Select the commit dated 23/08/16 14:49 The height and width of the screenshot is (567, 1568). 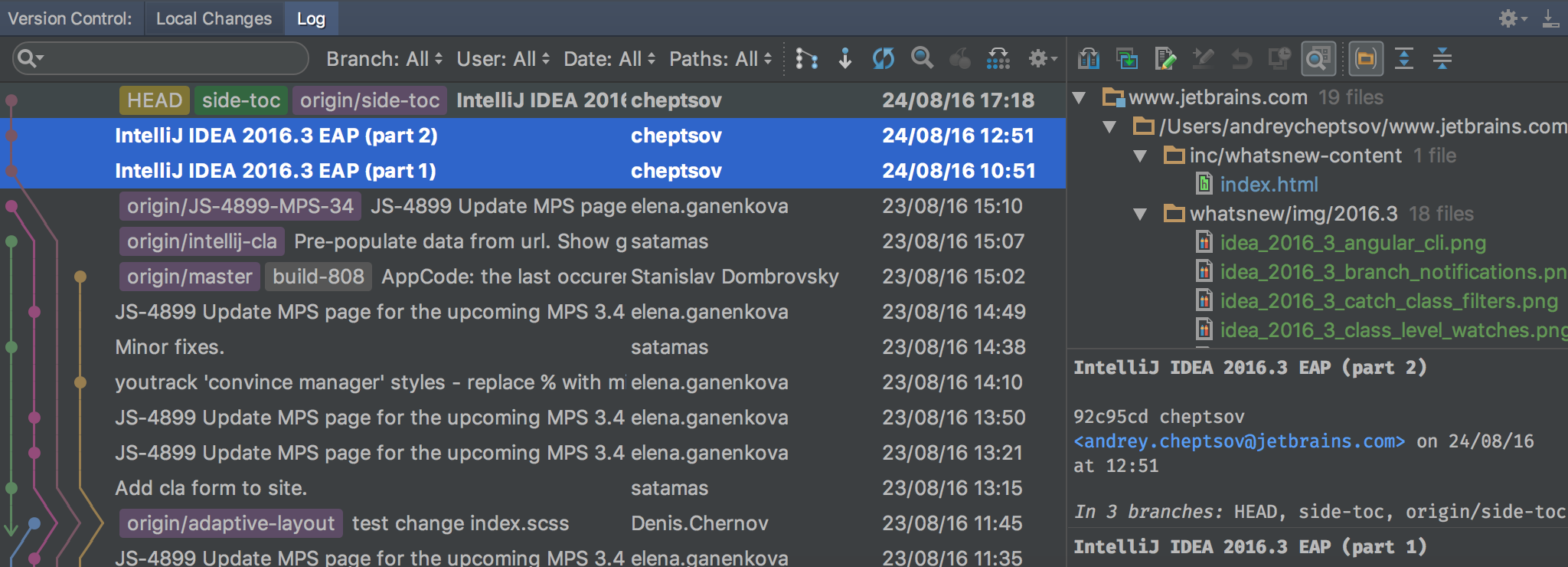coord(533,312)
